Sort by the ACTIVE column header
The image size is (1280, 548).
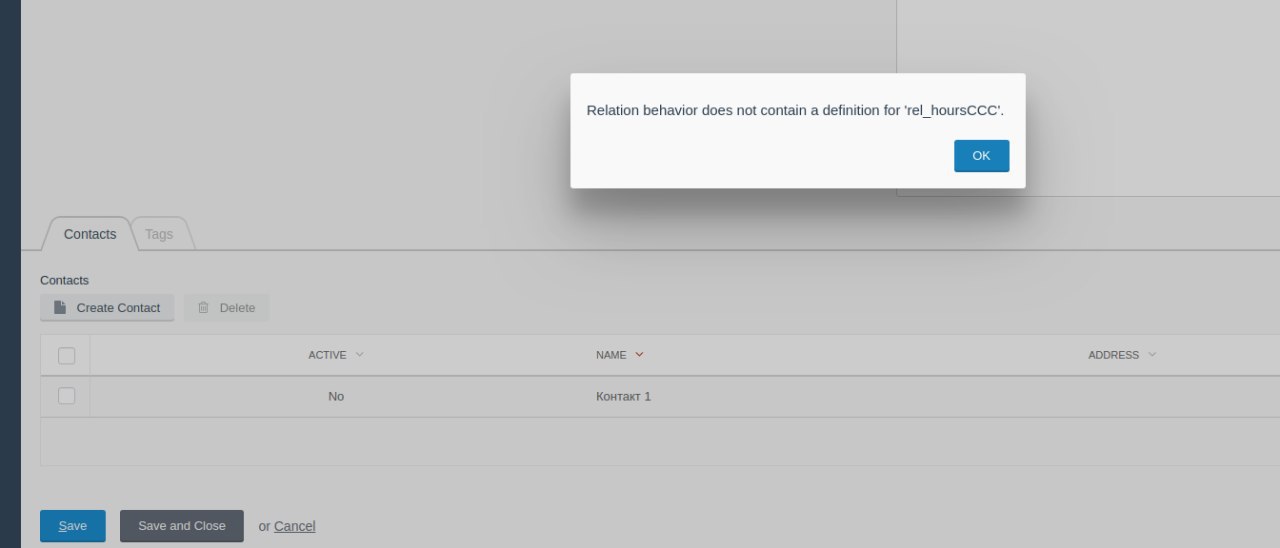tap(336, 355)
